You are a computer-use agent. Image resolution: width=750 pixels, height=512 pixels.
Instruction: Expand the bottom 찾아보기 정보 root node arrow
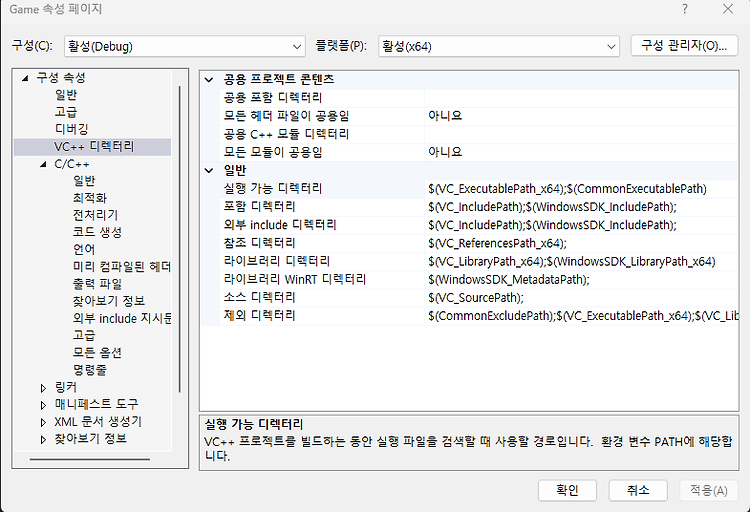coord(43,440)
